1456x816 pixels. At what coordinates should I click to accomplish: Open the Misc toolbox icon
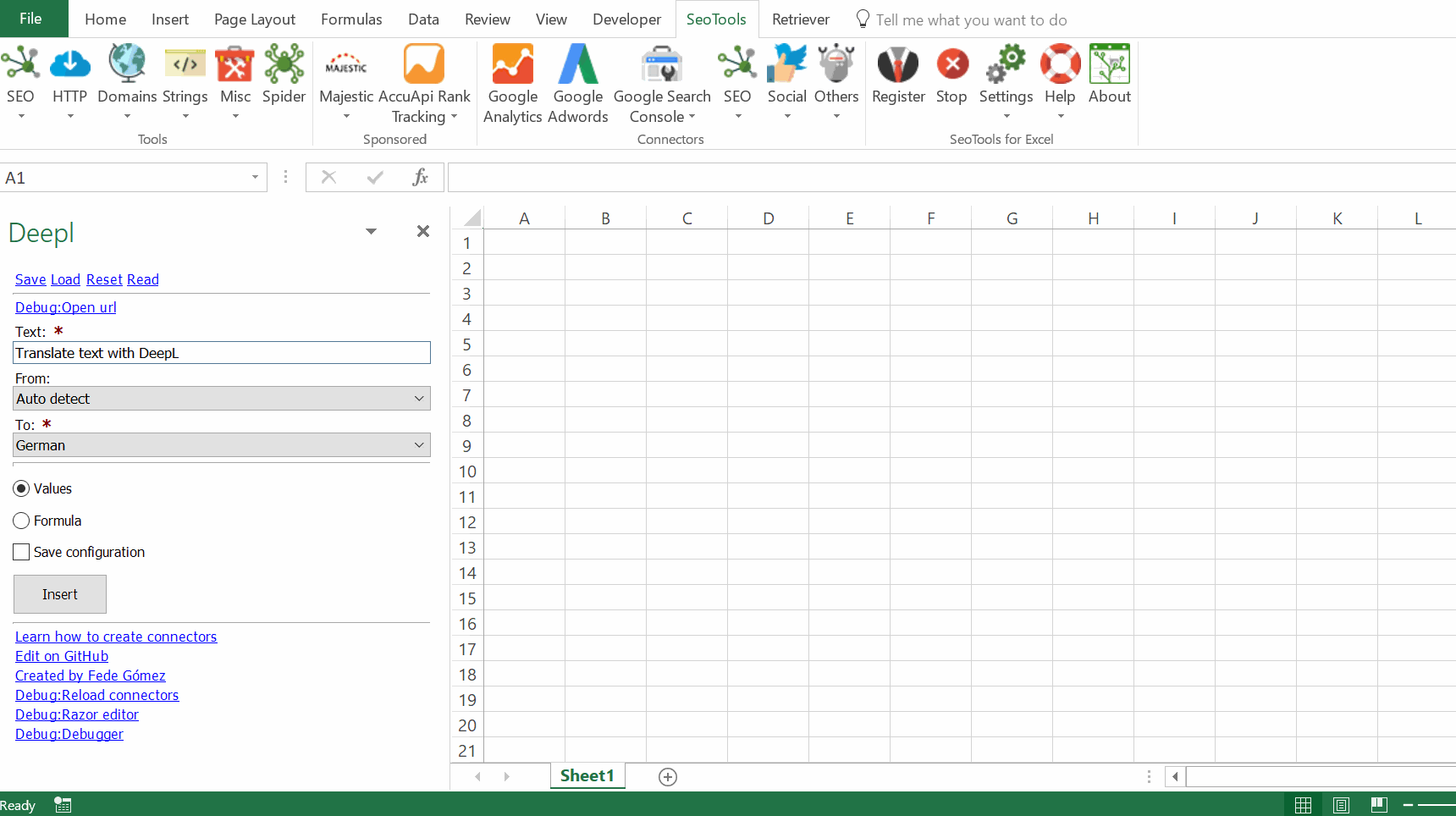coord(234,64)
